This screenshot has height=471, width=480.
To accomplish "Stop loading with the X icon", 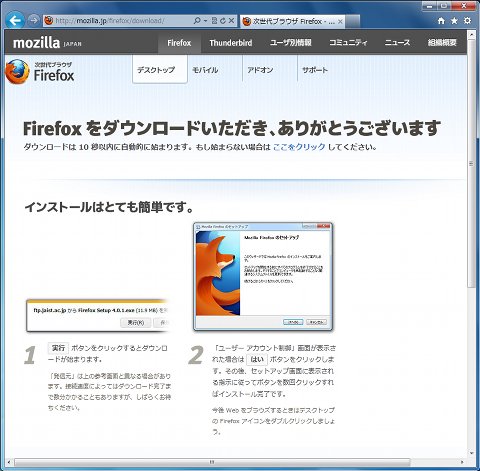I will coord(231,21).
